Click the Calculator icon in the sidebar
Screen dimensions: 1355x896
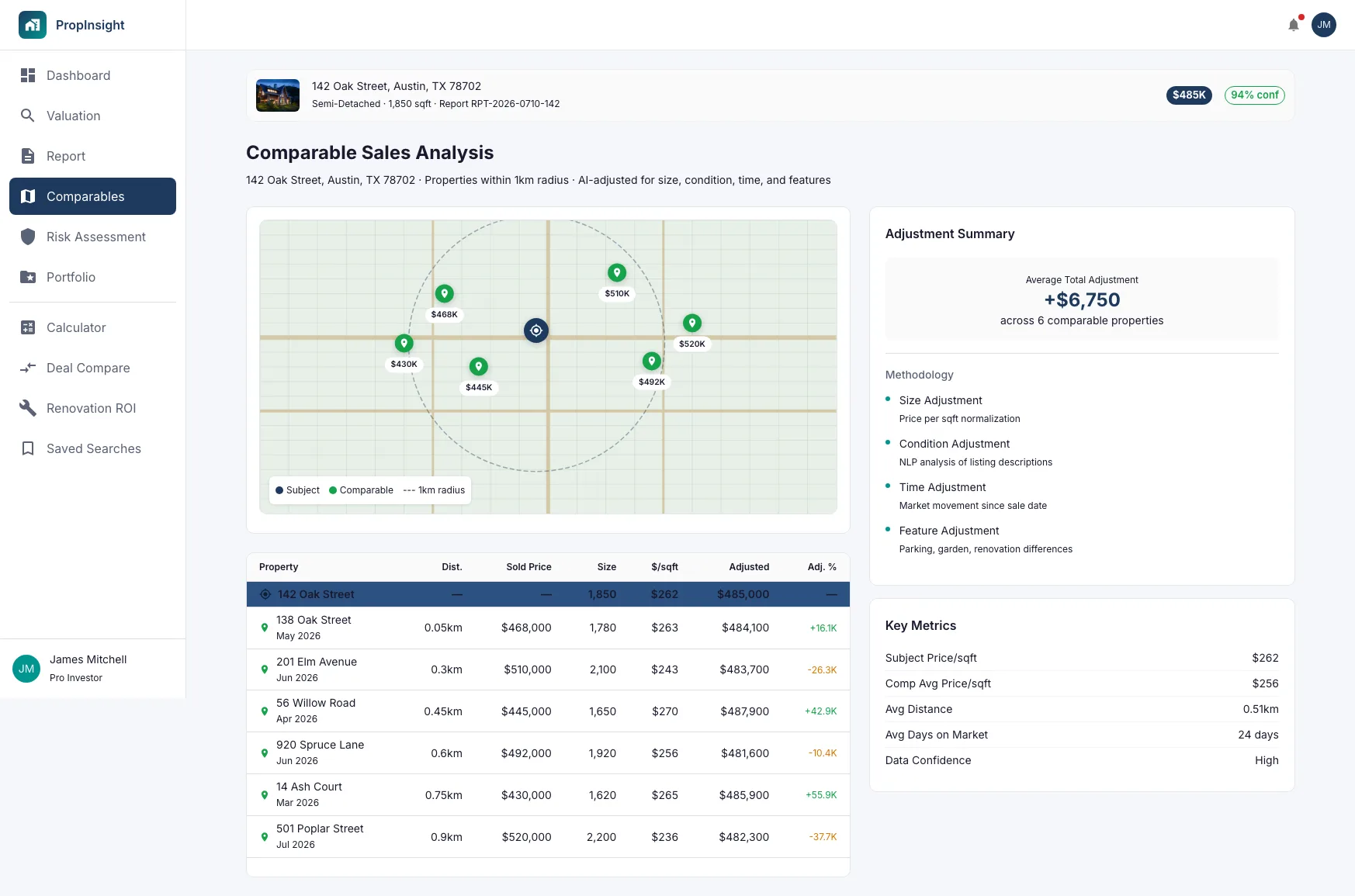pos(28,327)
